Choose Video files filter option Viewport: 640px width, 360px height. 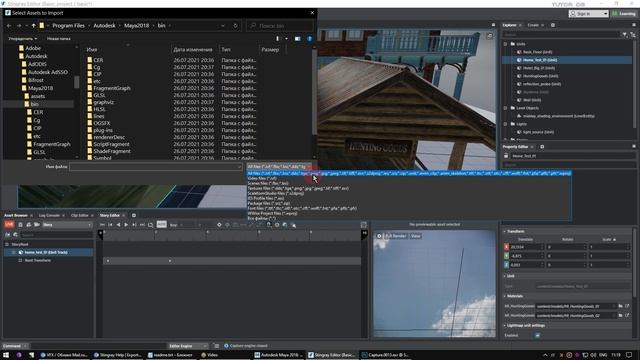[x=262, y=178]
